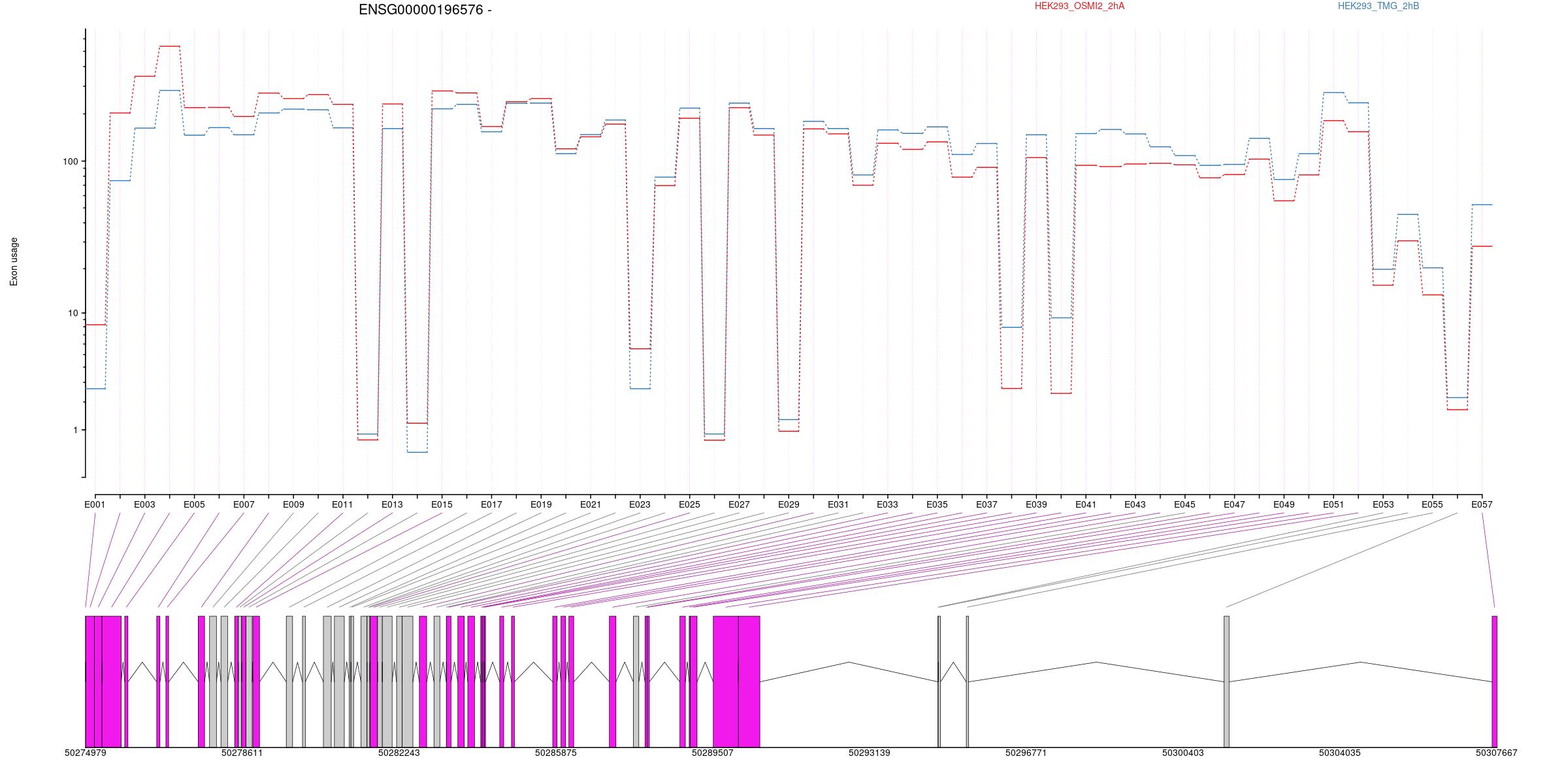This screenshot has height=784, width=1568.
Task: Select exon label E027
Action: 739,504
